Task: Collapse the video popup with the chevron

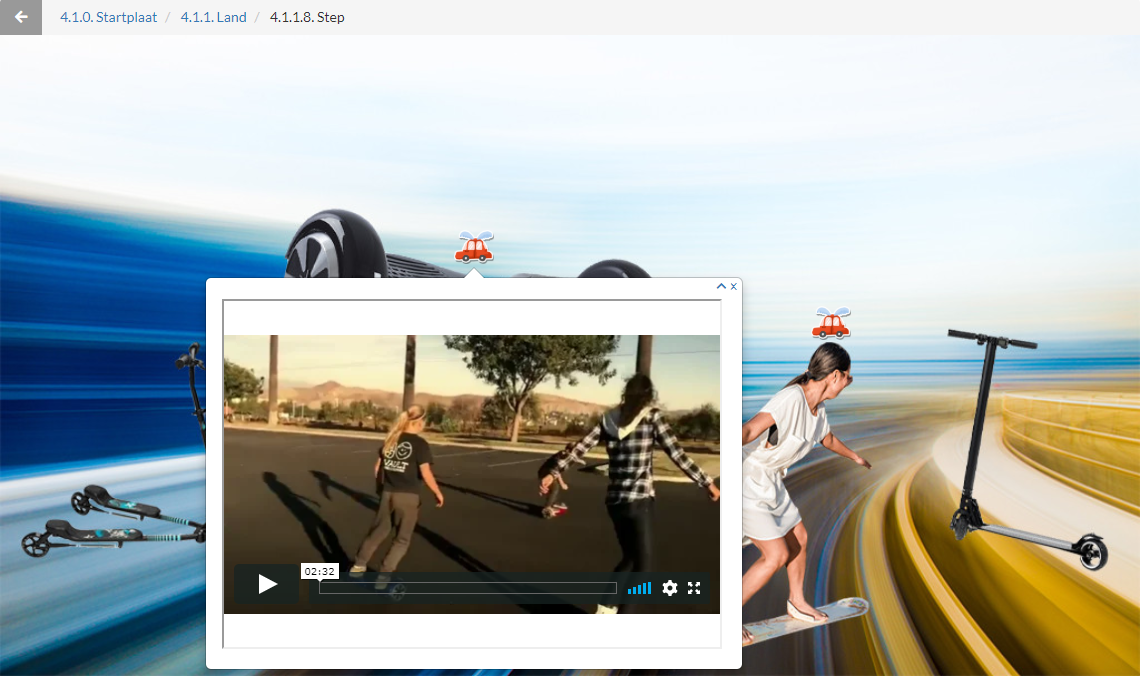Action: pyautogui.click(x=721, y=286)
